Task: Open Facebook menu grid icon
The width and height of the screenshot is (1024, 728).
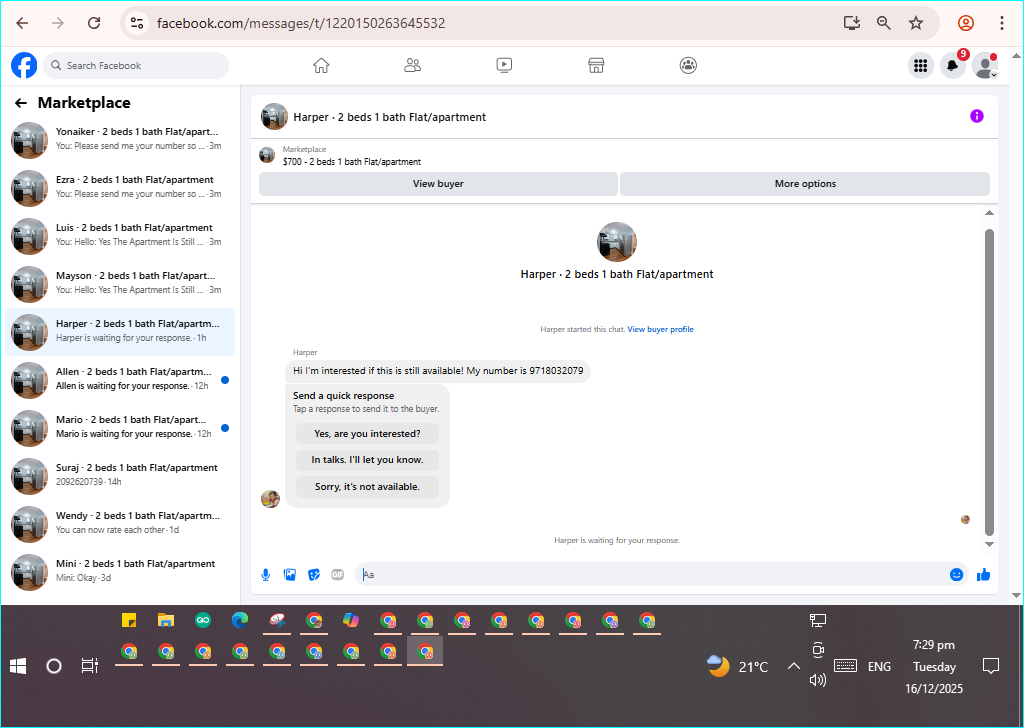Action: click(x=921, y=65)
